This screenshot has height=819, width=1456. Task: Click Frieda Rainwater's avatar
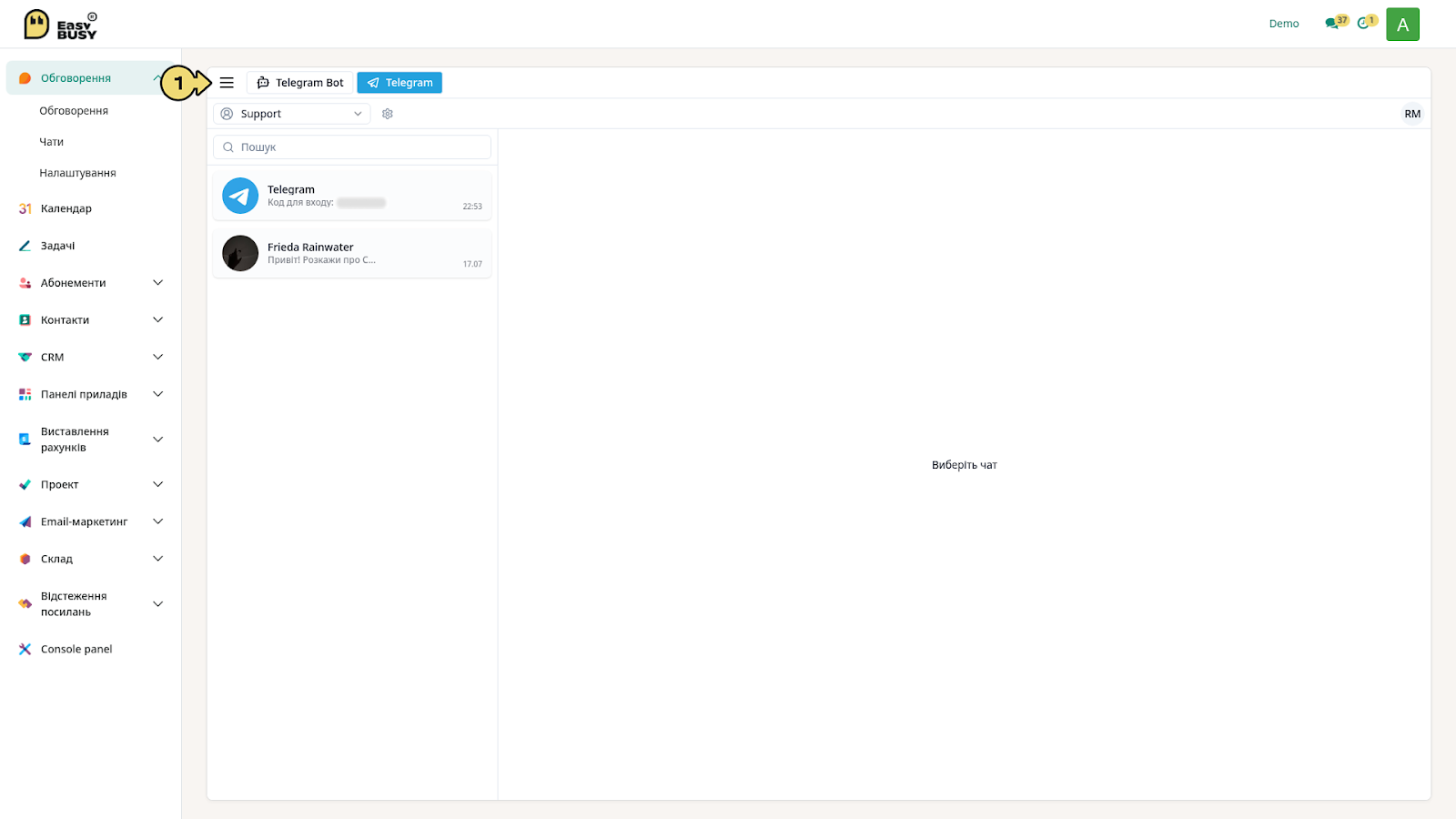240,253
